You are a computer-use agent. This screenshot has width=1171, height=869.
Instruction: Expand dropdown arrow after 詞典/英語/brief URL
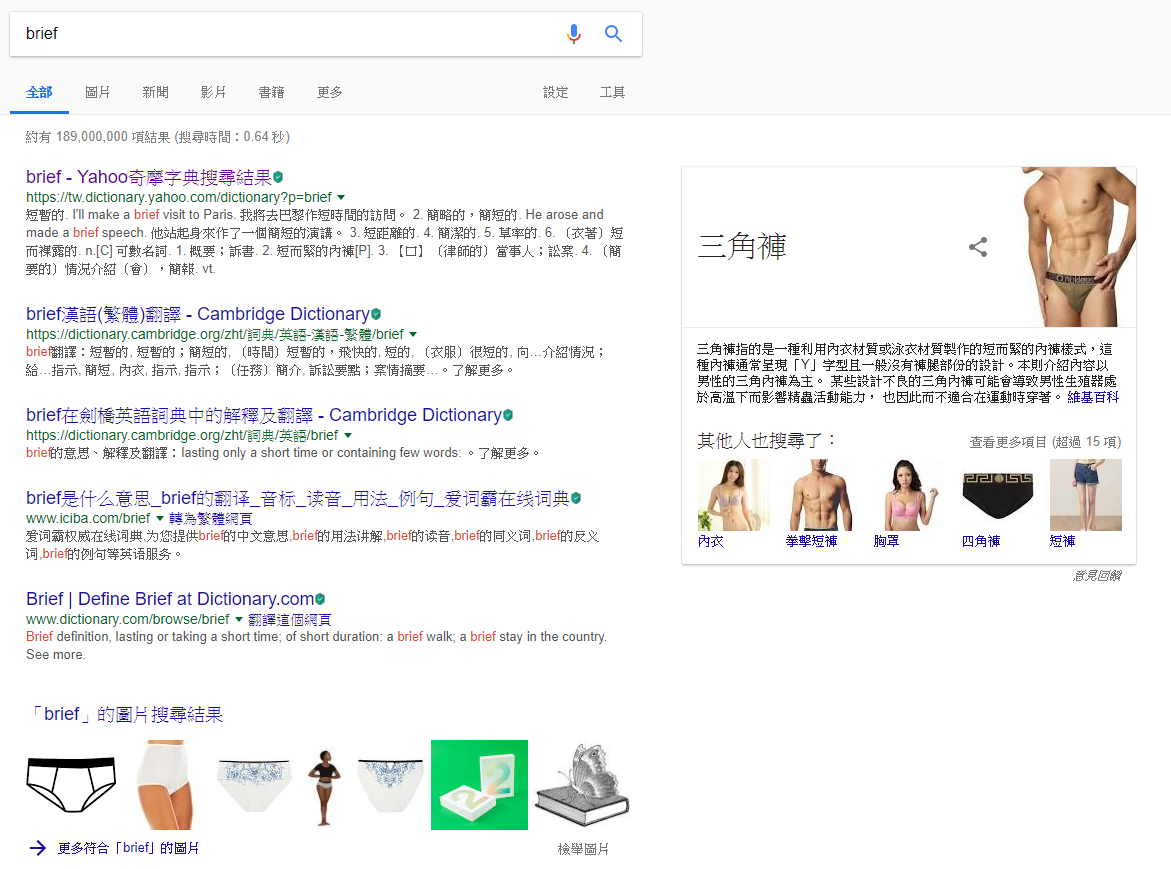348,435
